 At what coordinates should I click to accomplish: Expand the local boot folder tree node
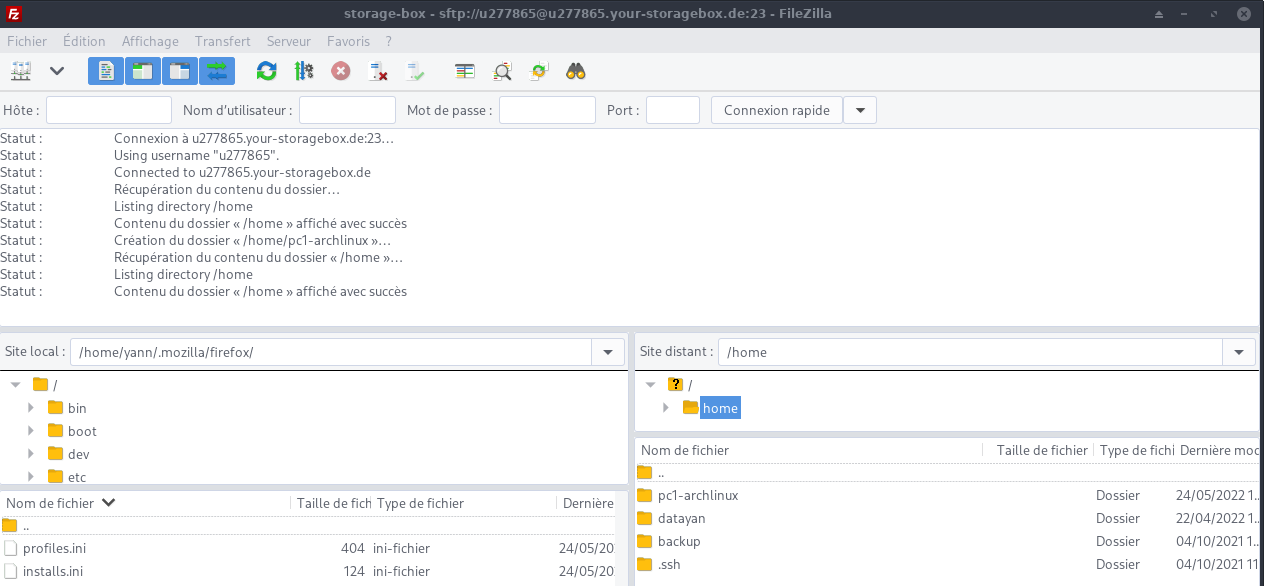(31, 432)
